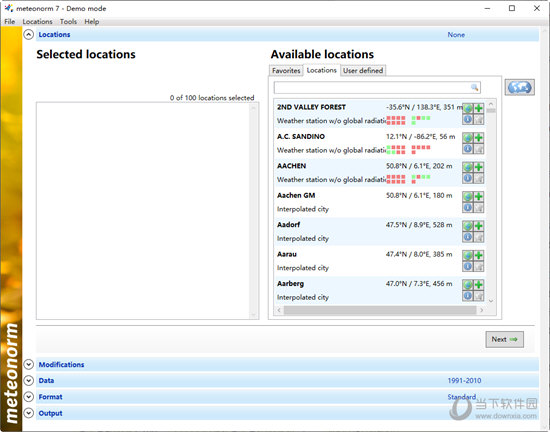
Task: Open info for Aachen GM
Action: point(468,208)
